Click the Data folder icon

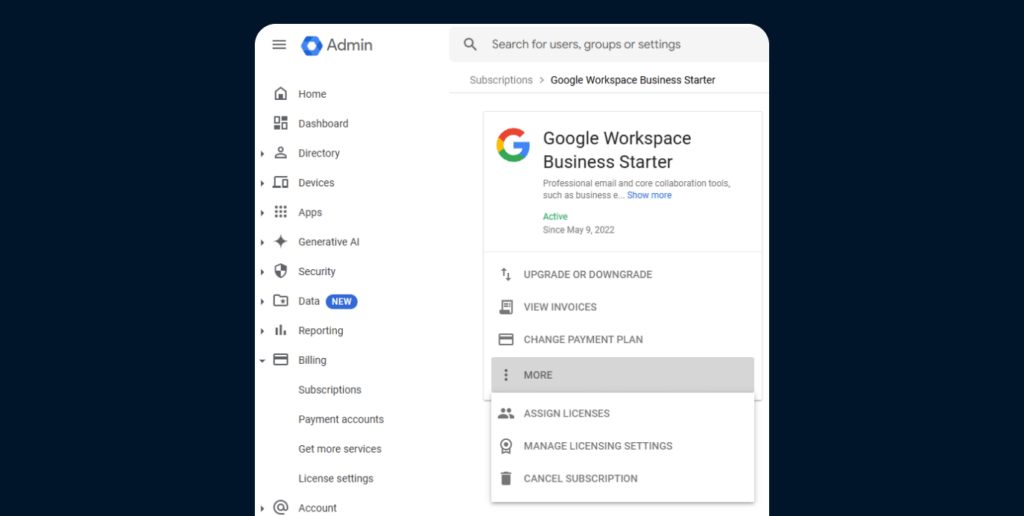281,301
